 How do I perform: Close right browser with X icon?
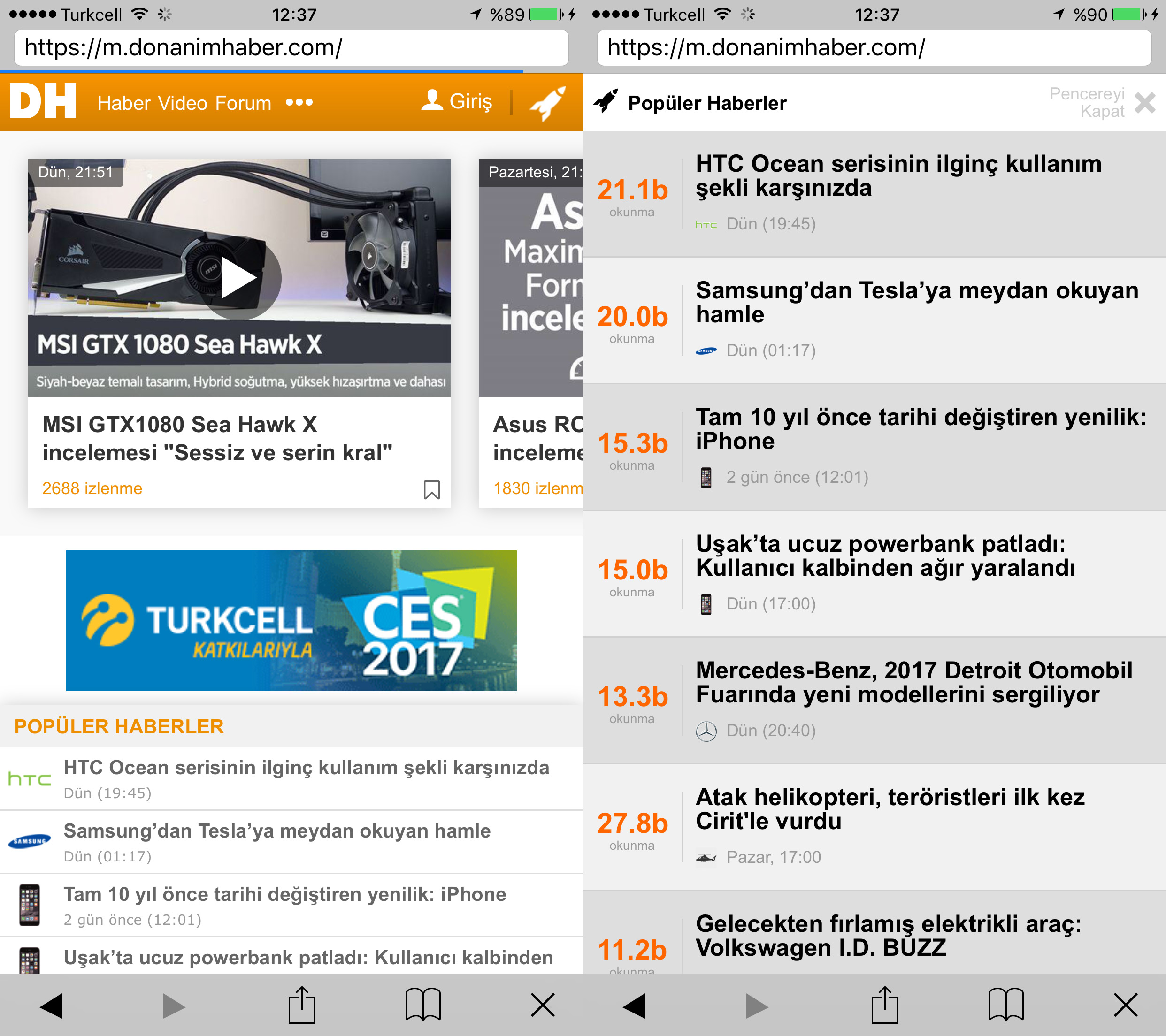pyautogui.click(x=1126, y=1005)
